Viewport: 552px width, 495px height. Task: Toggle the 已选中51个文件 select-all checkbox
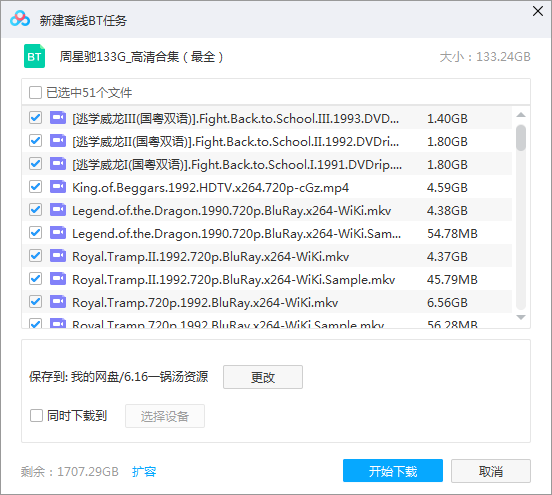tap(36, 93)
